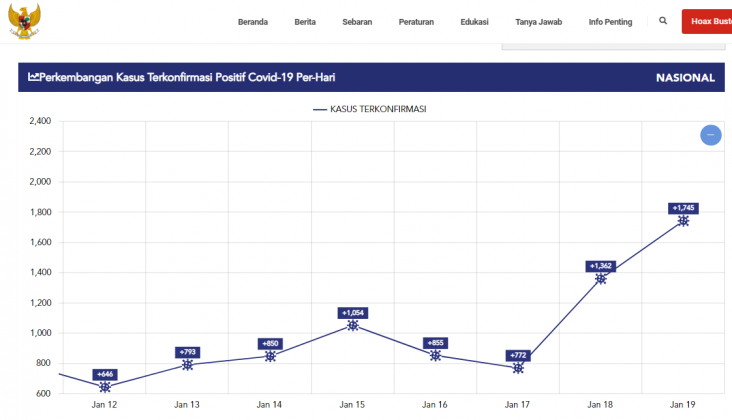Click the Jan 12 virus data point marker
Viewport: 732px width, 420px height.
coord(105,387)
